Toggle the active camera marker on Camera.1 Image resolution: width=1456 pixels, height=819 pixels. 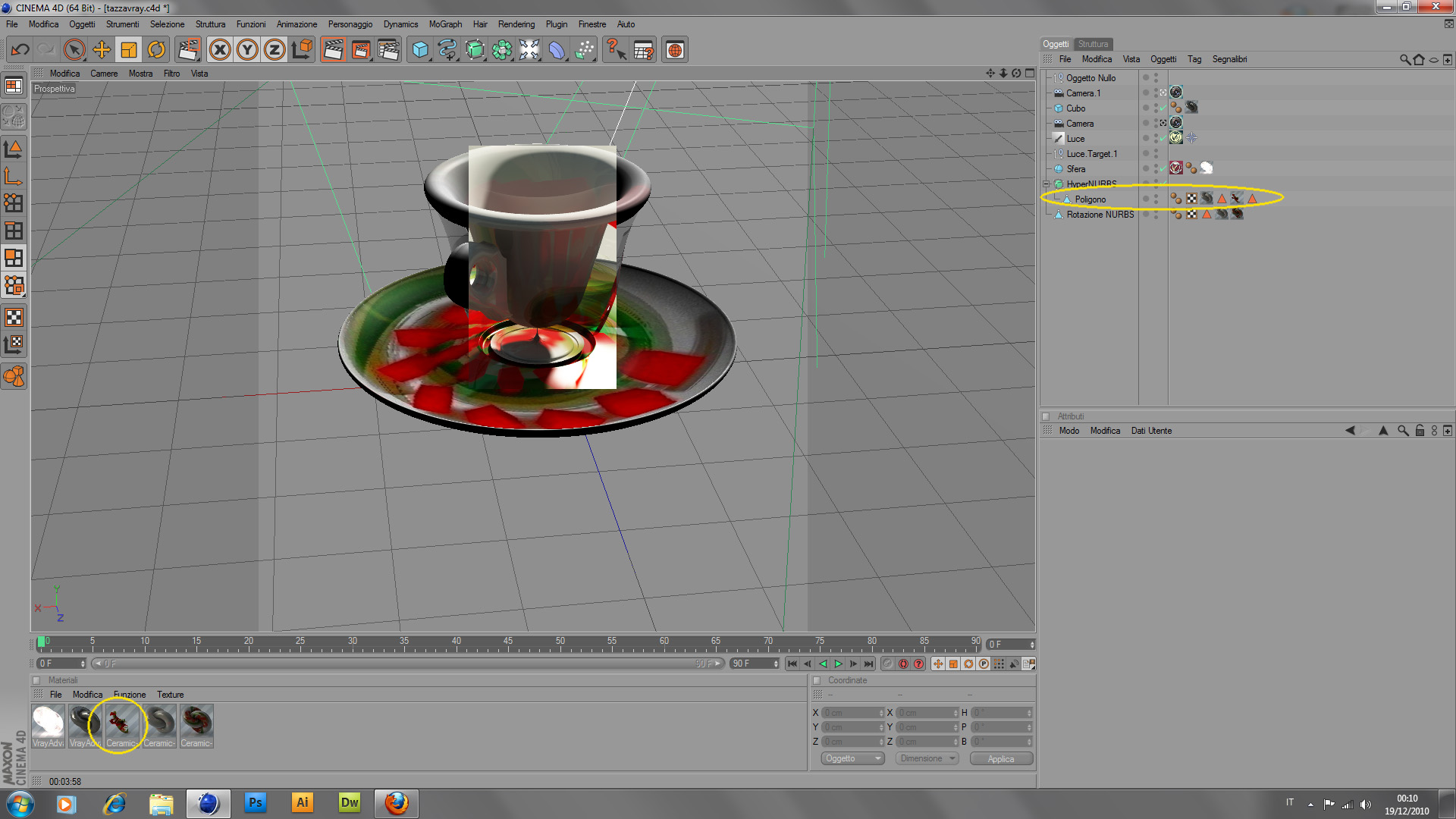[x=1163, y=93]
